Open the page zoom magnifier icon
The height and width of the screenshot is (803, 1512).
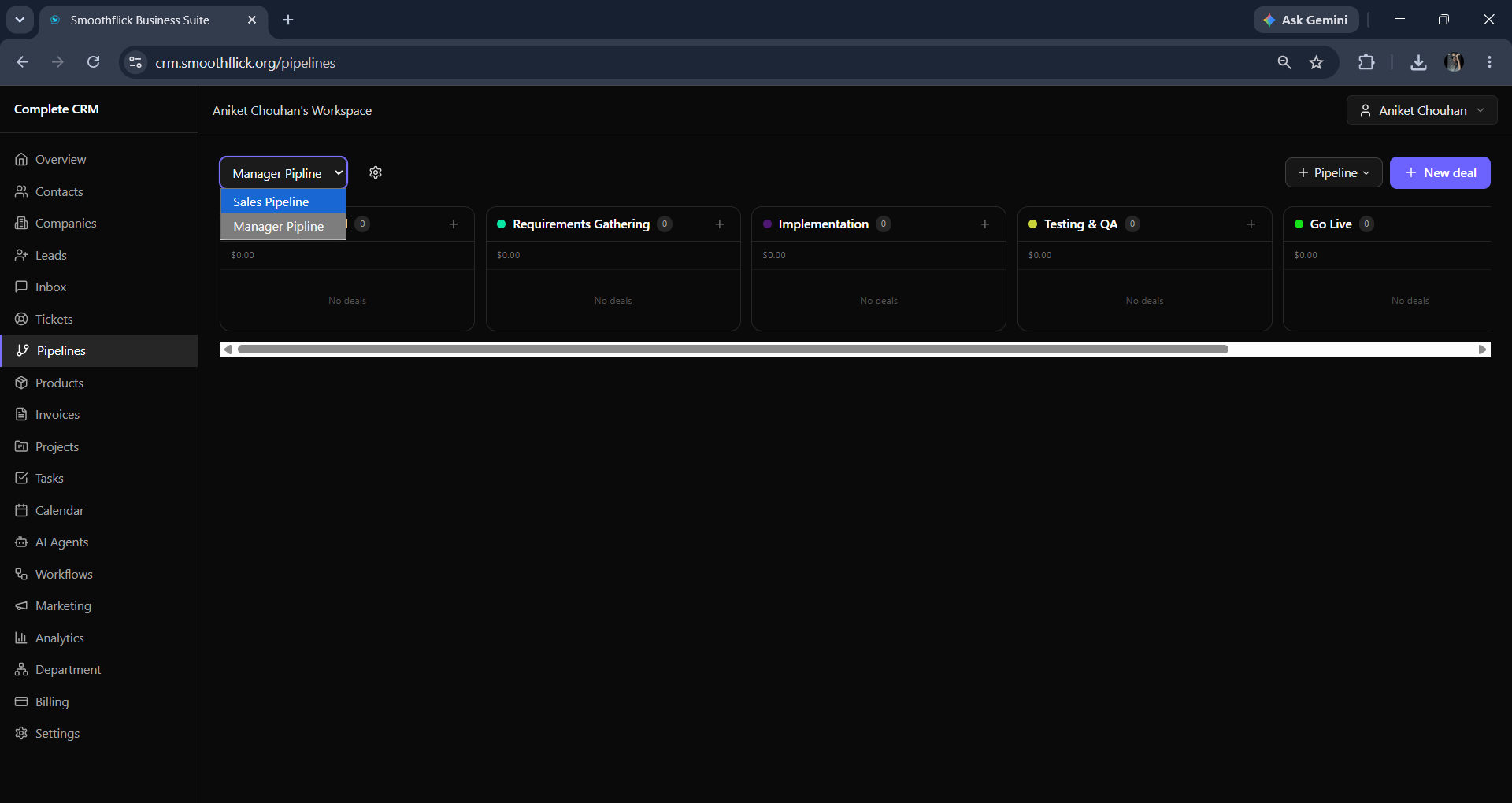[1284, 62]
